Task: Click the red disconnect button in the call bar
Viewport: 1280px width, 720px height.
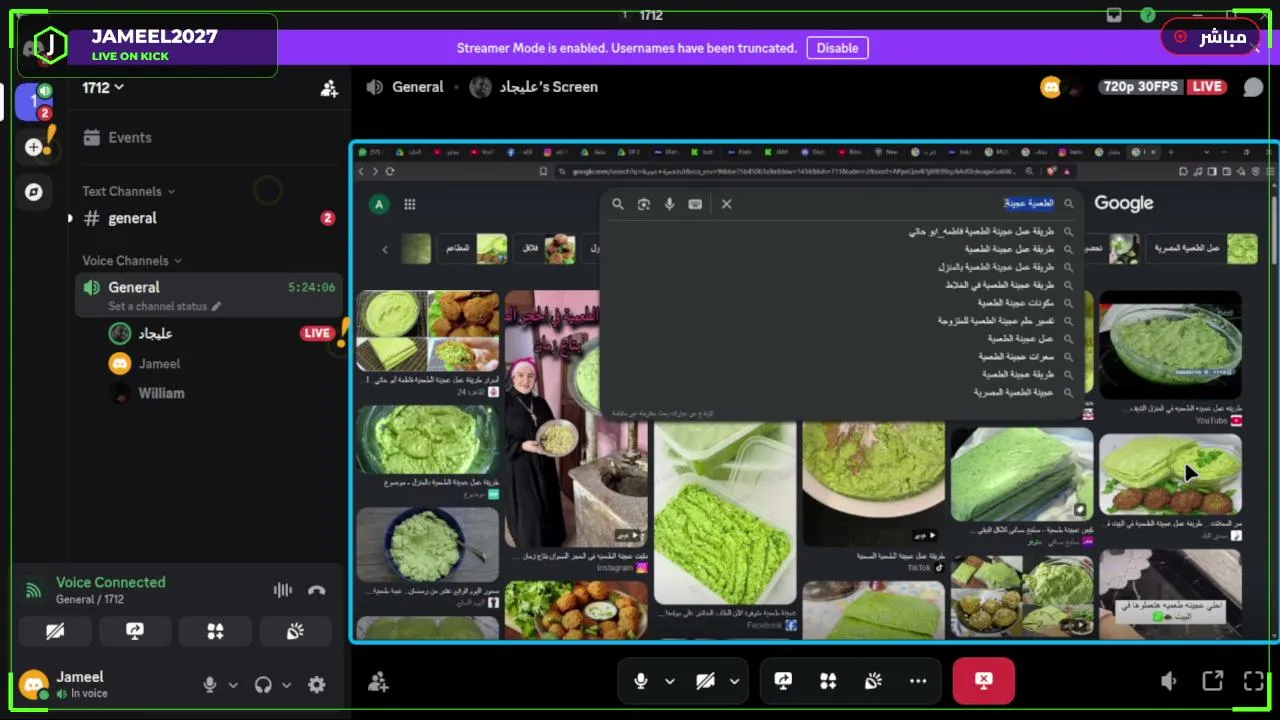Action: pos(984,681)
